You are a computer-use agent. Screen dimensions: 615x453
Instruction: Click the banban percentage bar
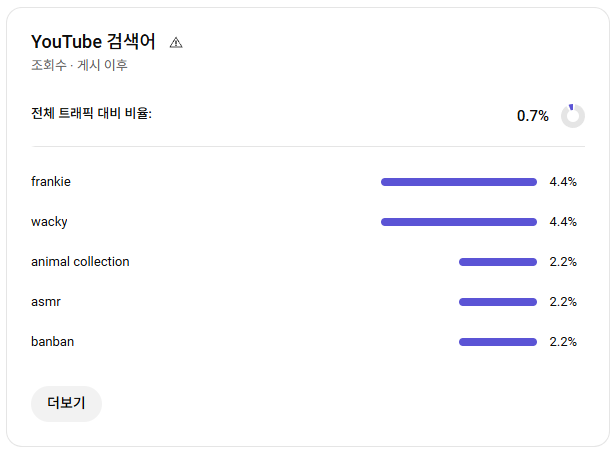tap(498, 342)
